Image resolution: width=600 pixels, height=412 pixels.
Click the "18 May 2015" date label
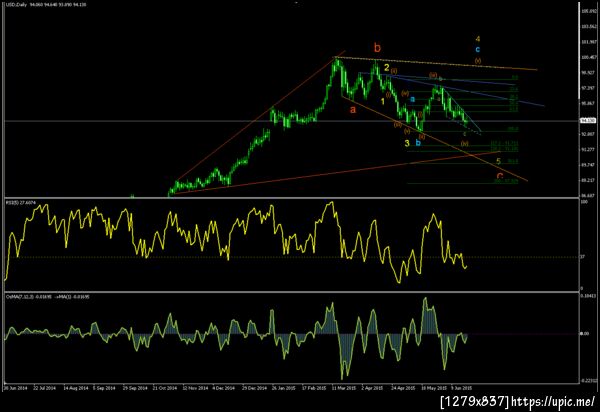[433, 388]
